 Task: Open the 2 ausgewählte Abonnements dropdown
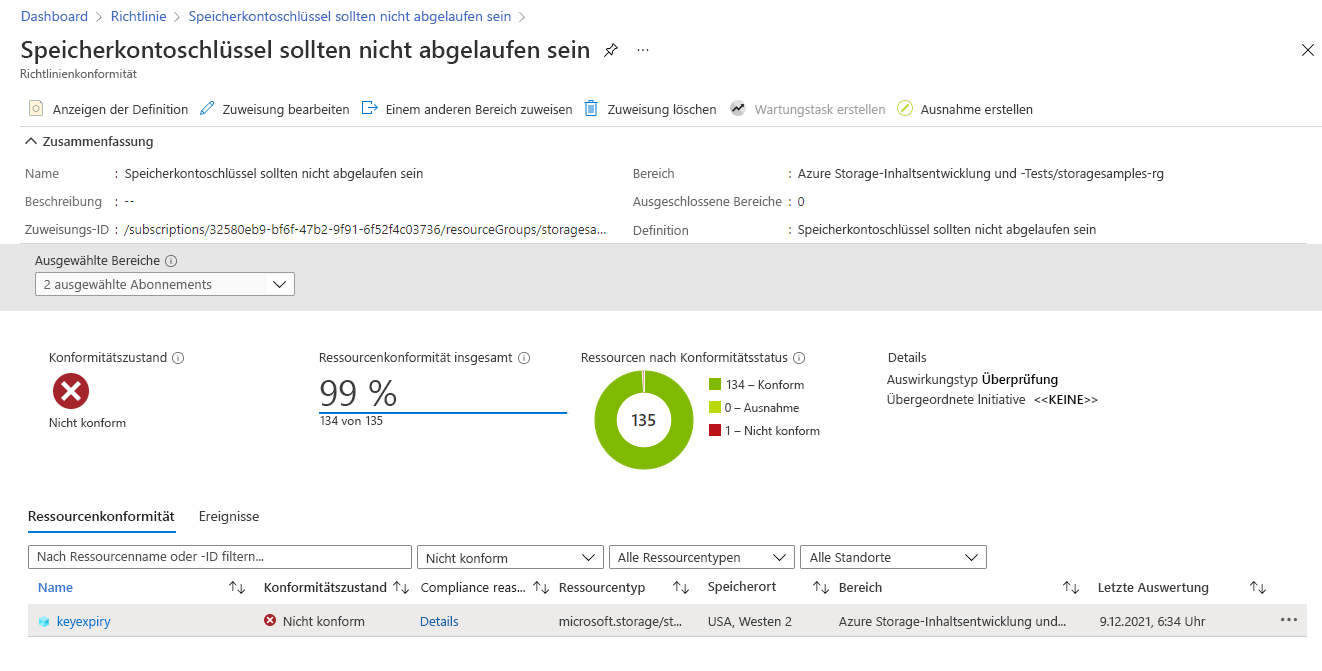165,285
